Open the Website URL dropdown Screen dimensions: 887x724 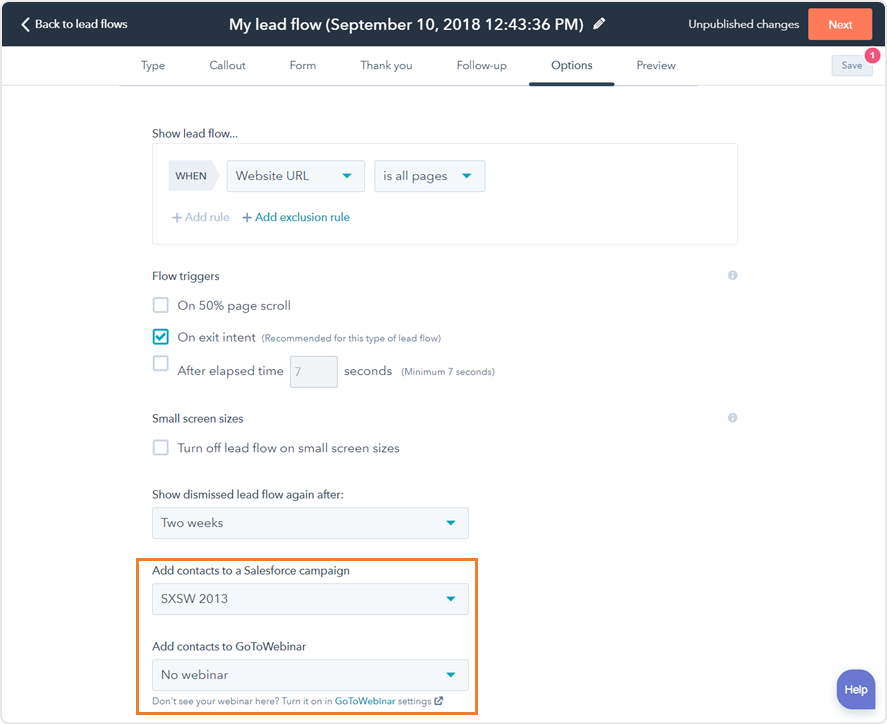(x=295, y=176)
